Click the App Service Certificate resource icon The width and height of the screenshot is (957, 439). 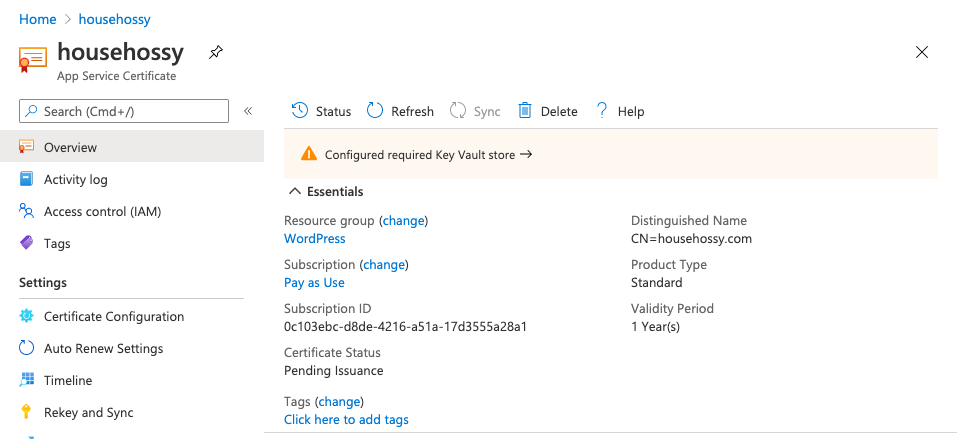33,60
